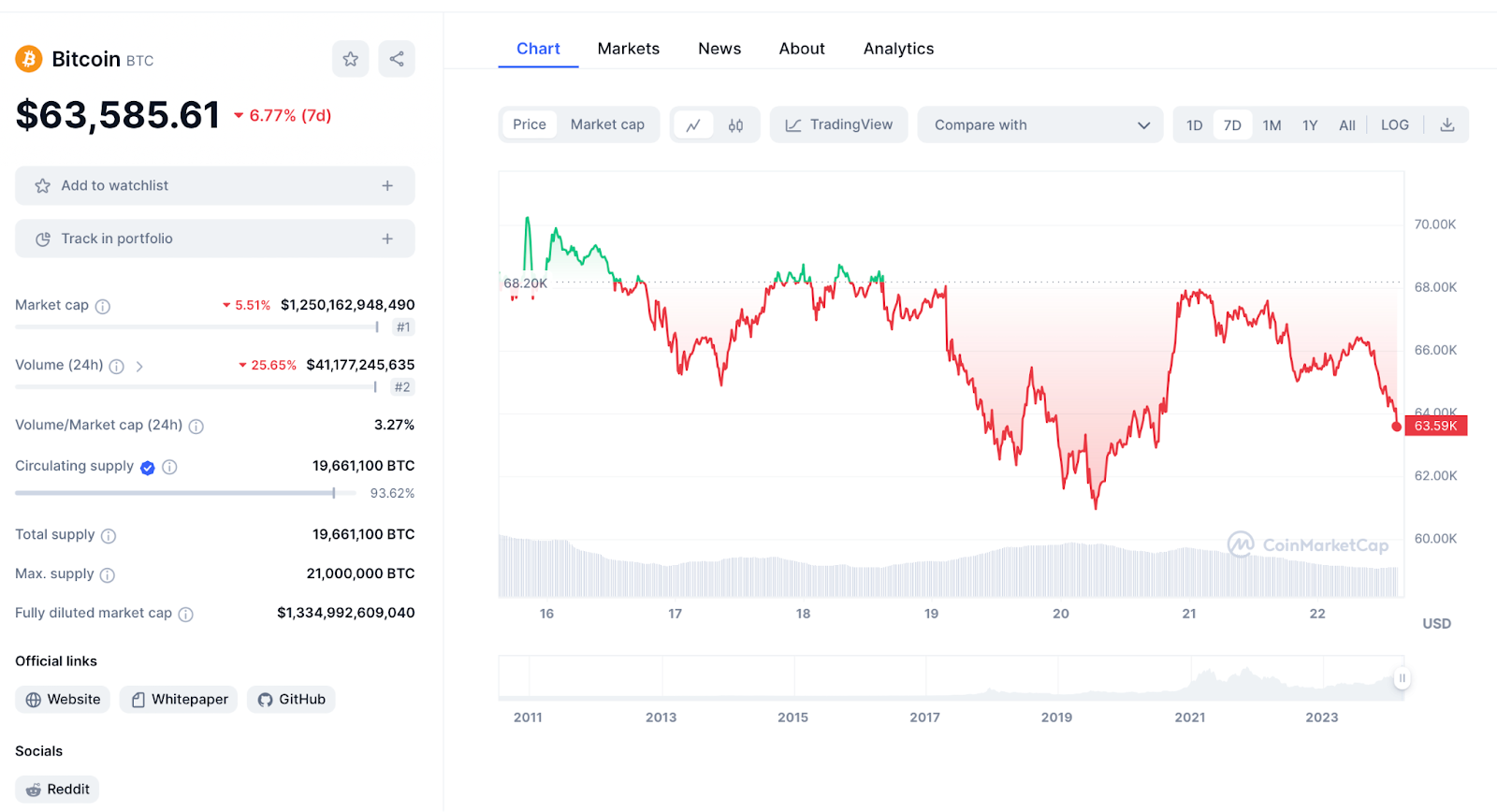This screenshot has height=812, width=1497.
Task: Click the #1 market cap rank badge
Action: pyautogui.click(x=403, y=326)
